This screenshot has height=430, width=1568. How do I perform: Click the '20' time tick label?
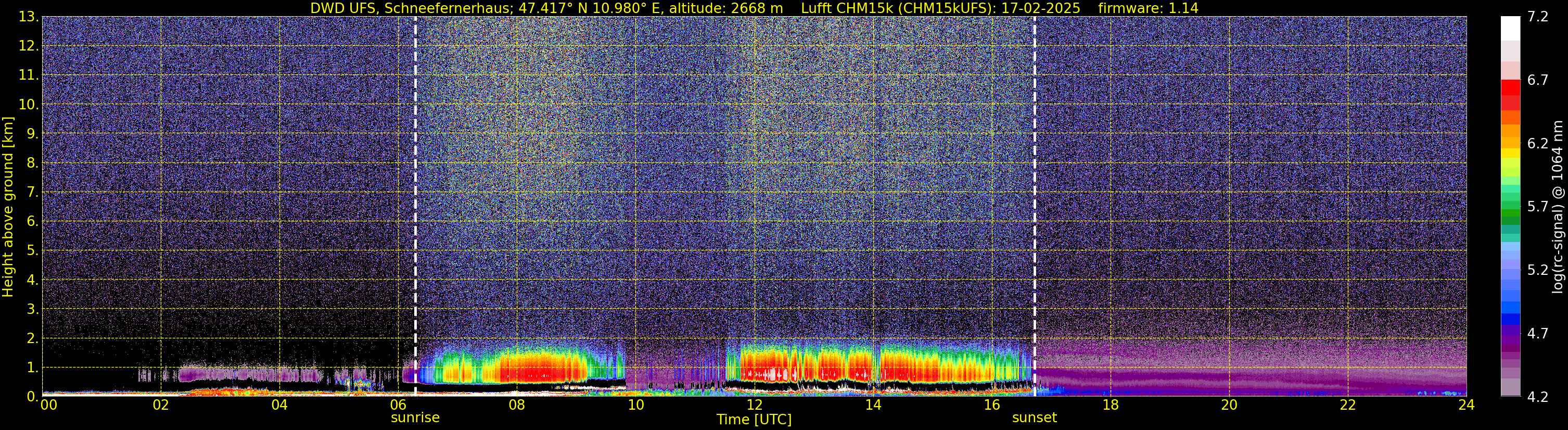point(1229,405)
